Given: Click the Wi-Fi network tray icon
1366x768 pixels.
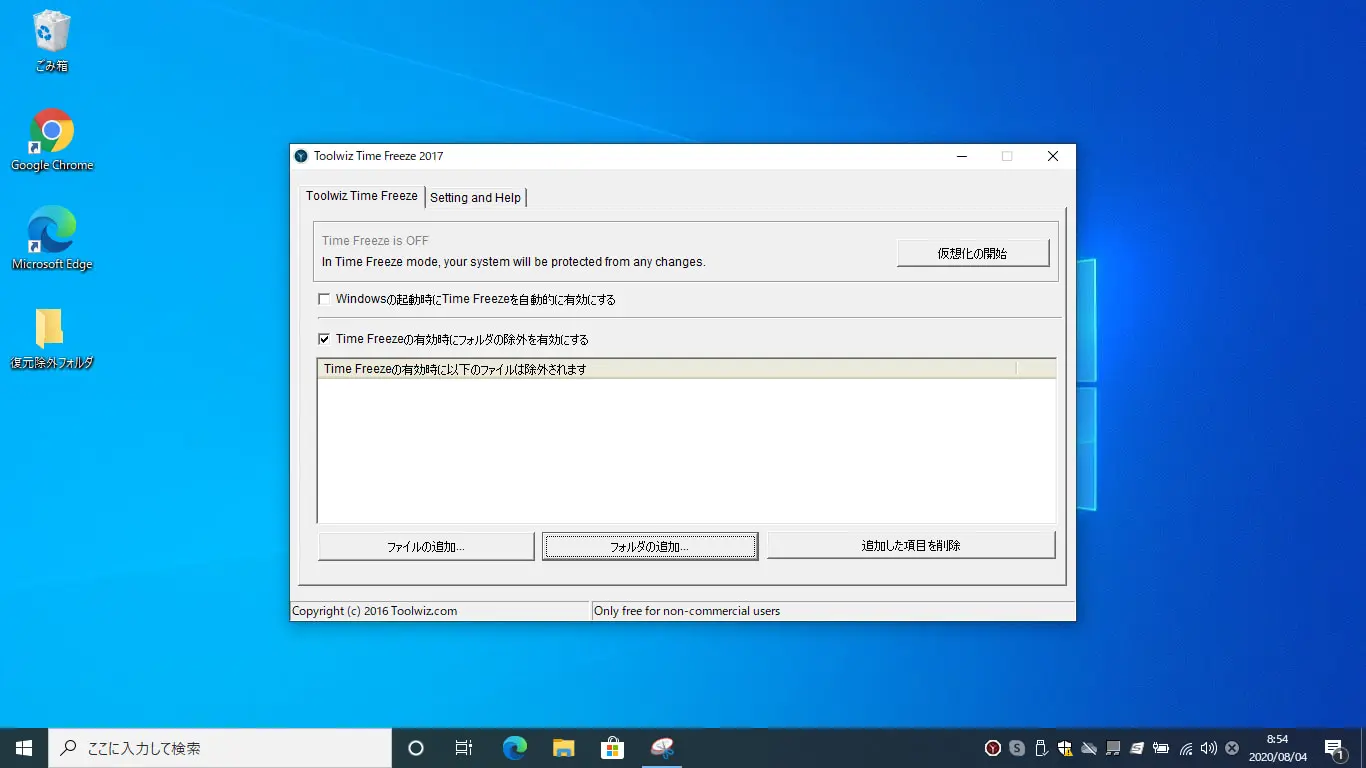Looking at the screenshot, I should 1186,748.
